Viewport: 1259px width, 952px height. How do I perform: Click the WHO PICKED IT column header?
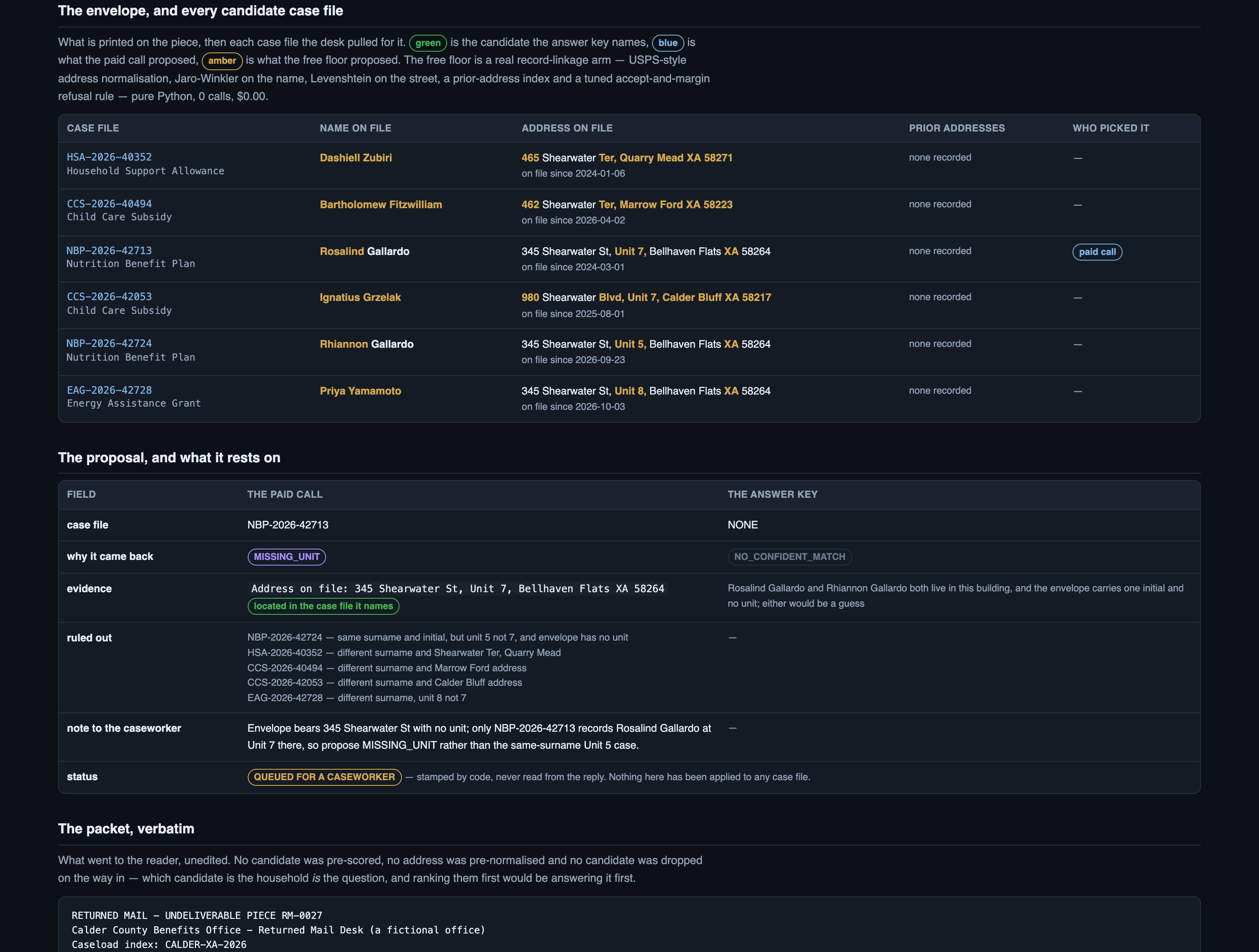[x=1111, y=128]
